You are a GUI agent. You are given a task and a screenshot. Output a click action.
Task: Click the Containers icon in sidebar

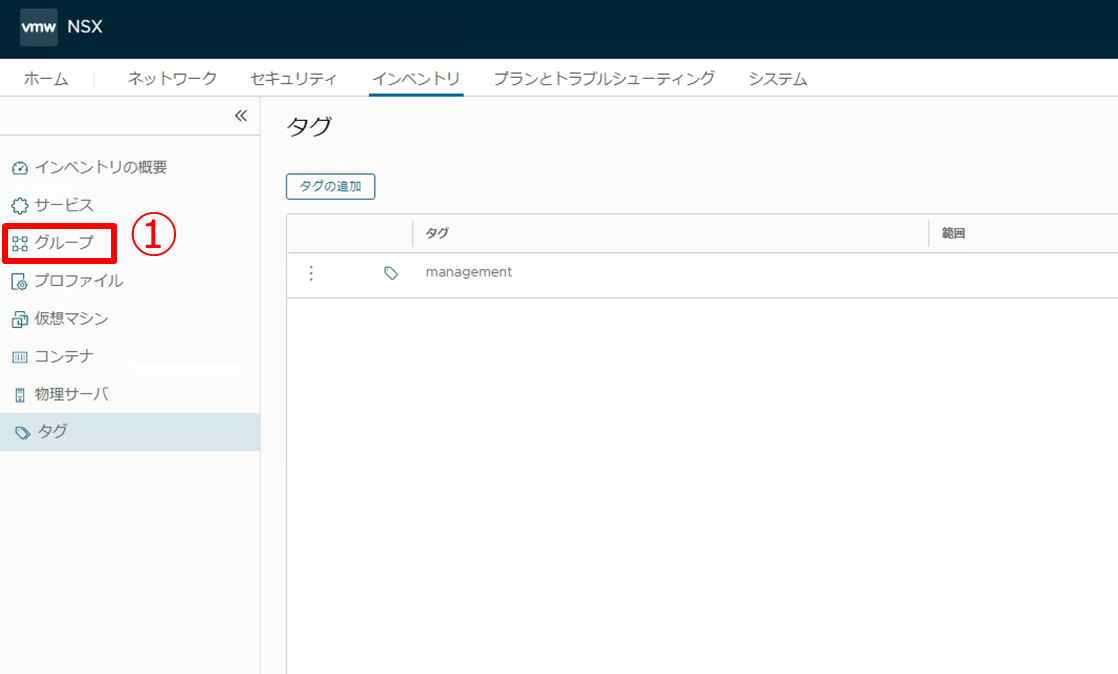point(20,358)
